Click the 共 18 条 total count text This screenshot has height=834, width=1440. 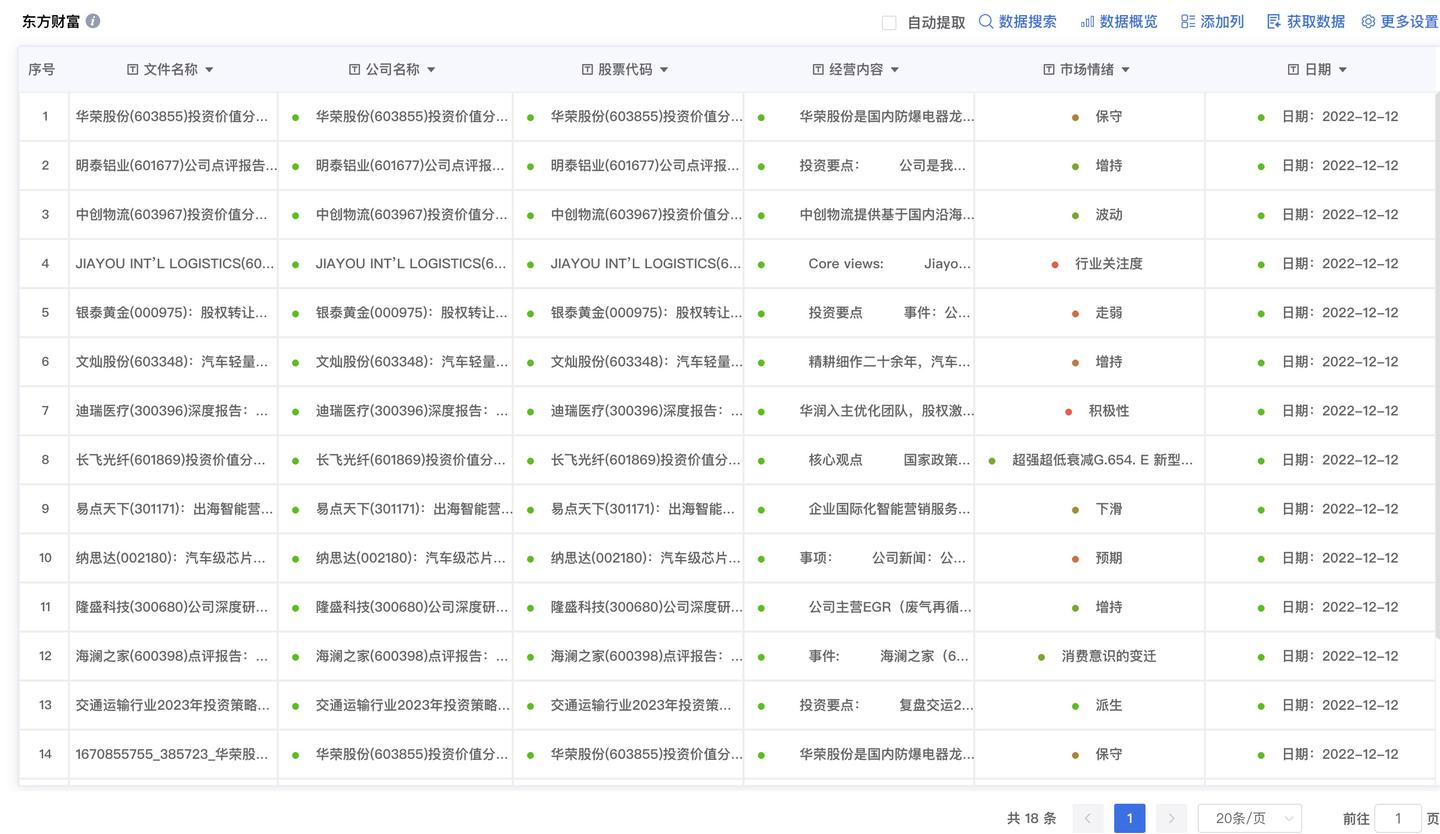click(x=1031, y=818)
